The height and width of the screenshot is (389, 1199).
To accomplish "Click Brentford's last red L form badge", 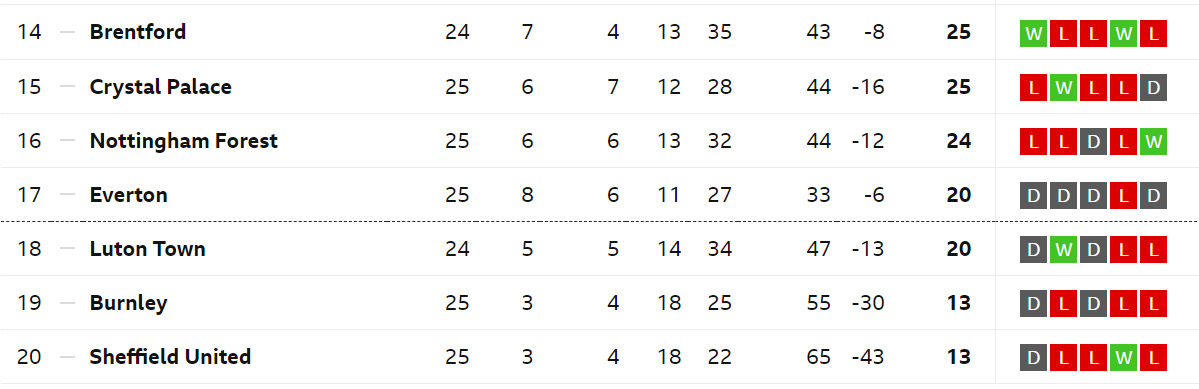I will pos(1153,34).
